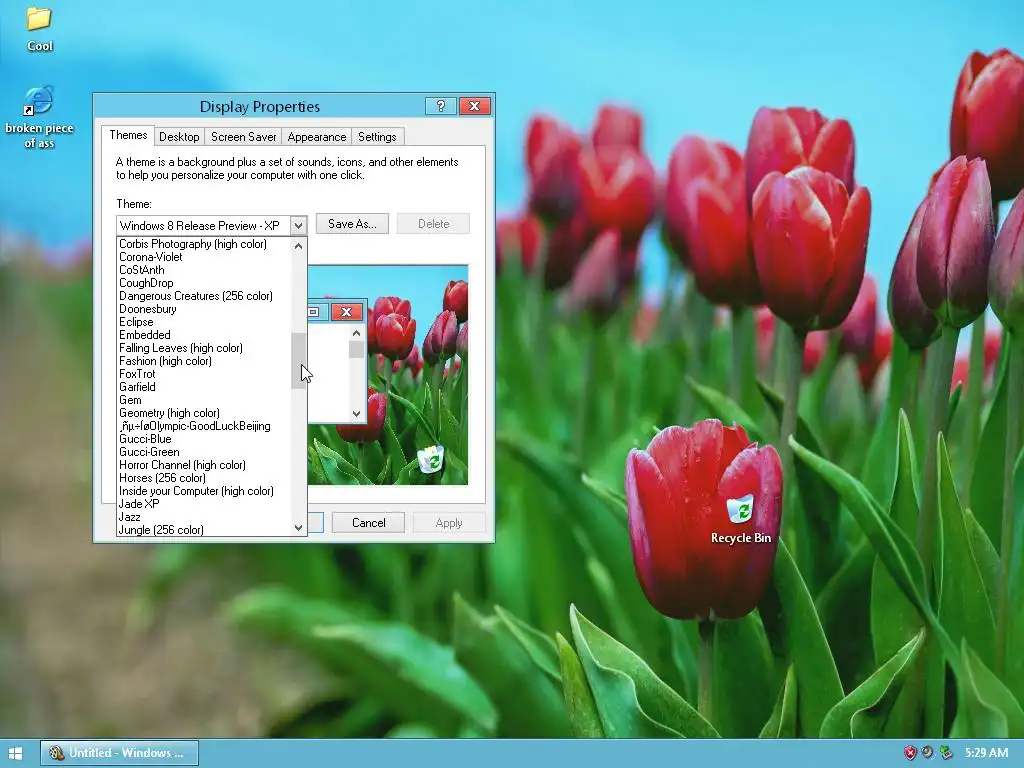Screen dimensions: 1024x768
Task: Click the red shield security tray icon
Action: (x=910, y=753)
